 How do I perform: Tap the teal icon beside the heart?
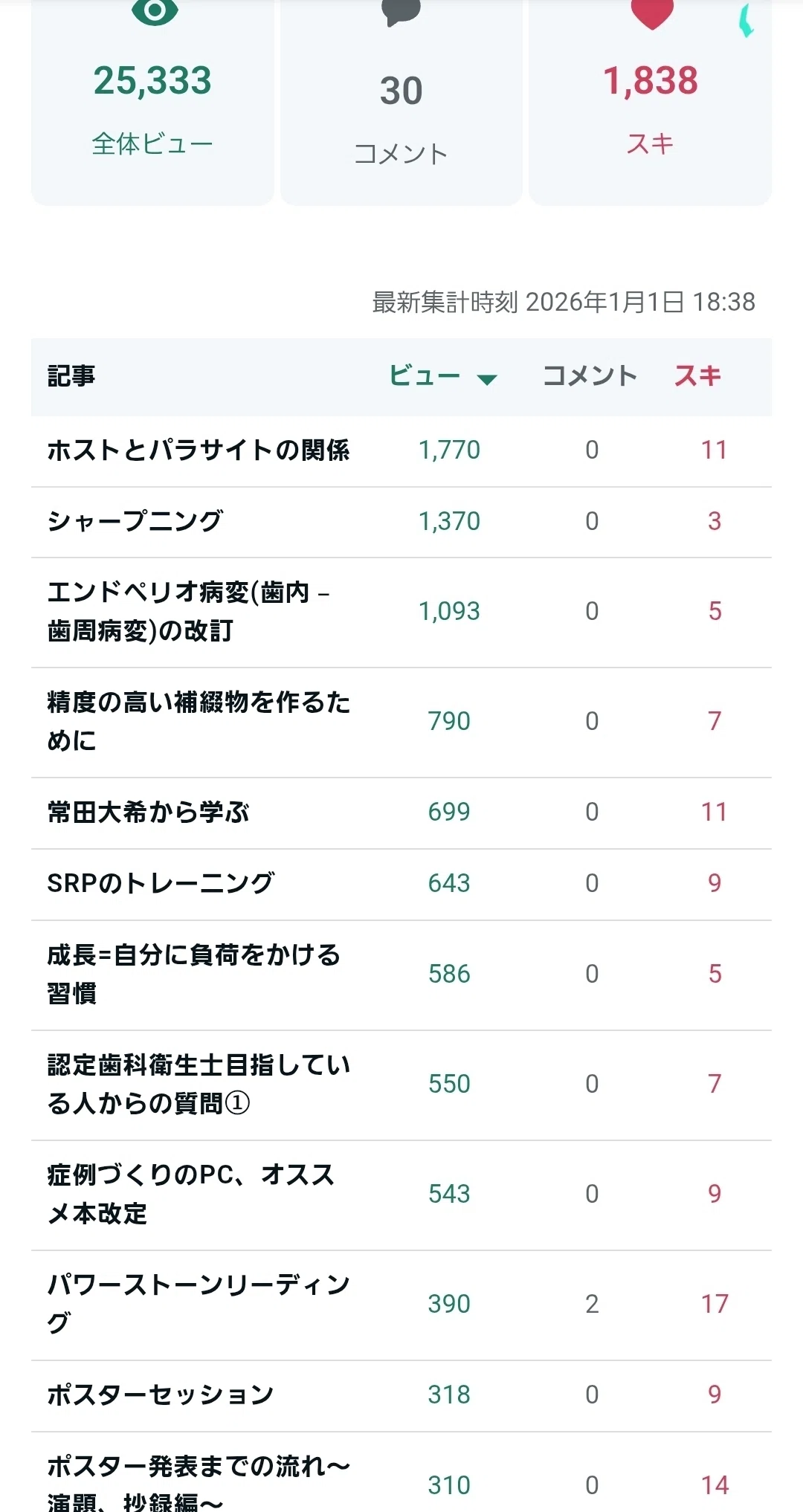point(746,19)
